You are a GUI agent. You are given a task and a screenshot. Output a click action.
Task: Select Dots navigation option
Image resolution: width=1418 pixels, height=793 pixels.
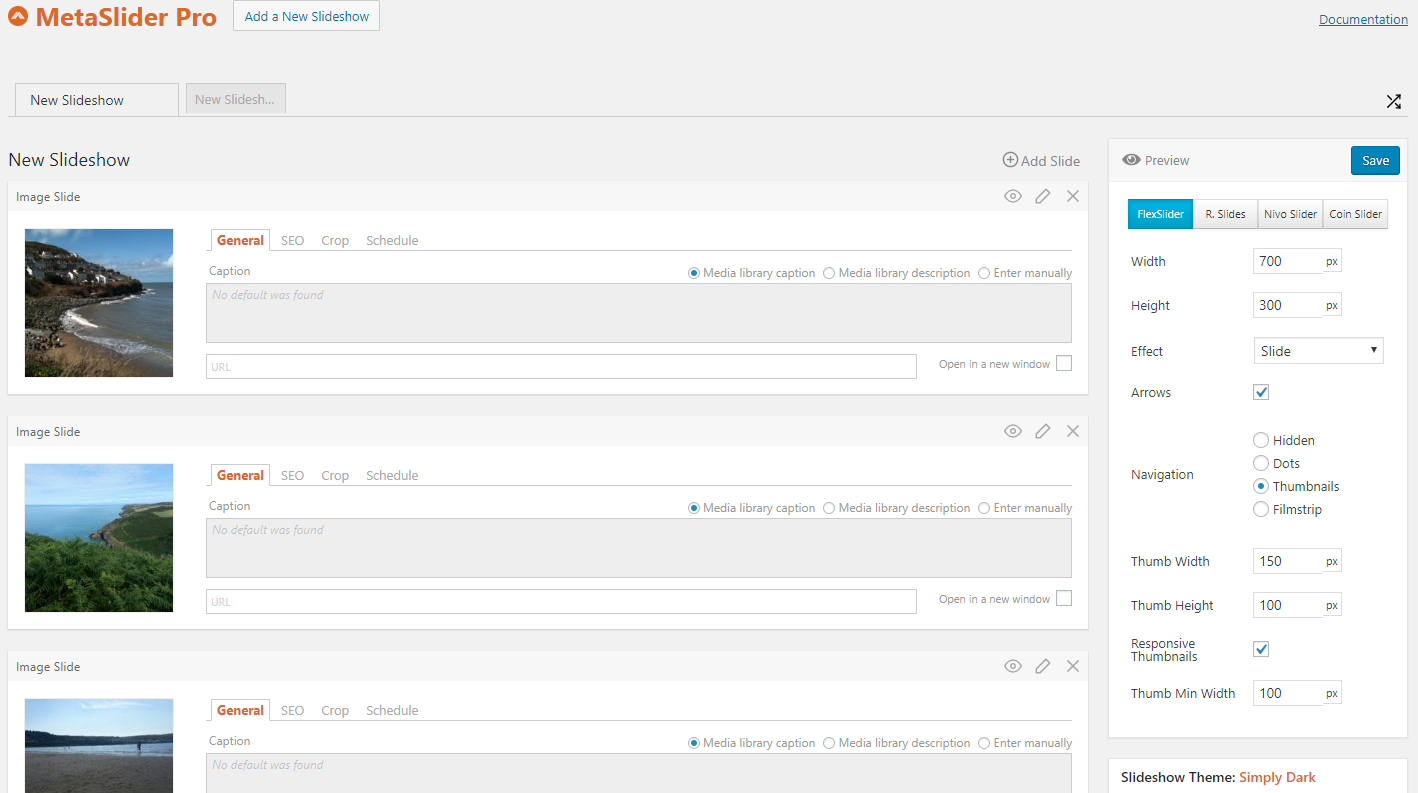tap(1261, 463)
